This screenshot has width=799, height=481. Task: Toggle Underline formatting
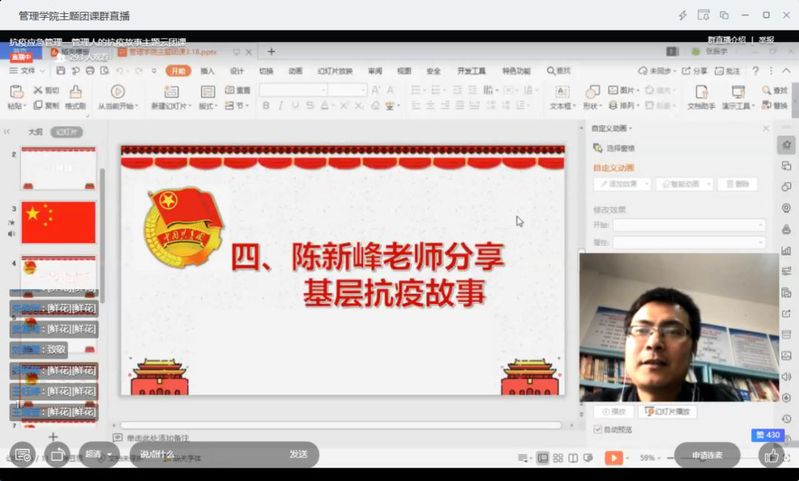[x=295, y=105]
